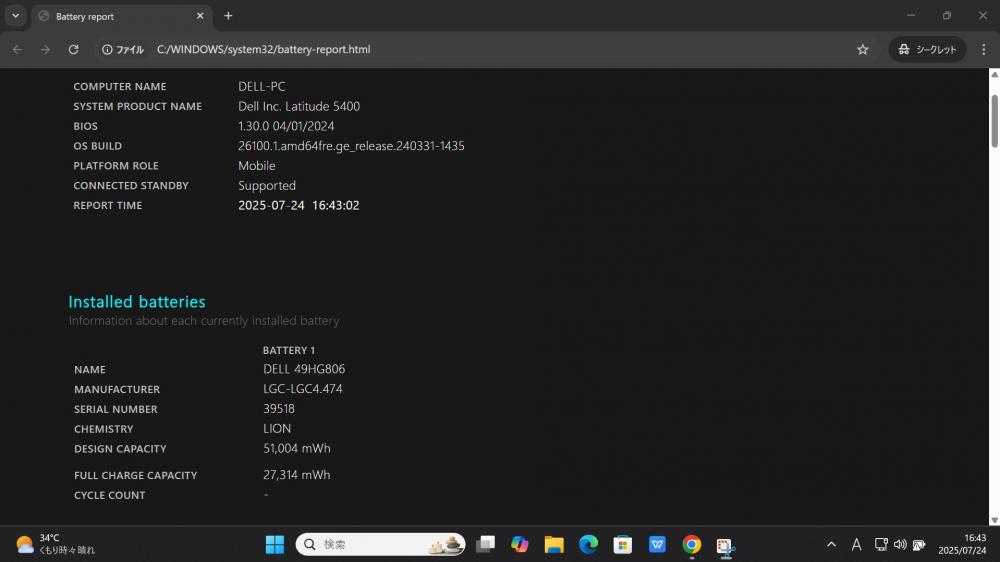
Task: Go forward with the browser forward arrow
Action: pos(45,49)
